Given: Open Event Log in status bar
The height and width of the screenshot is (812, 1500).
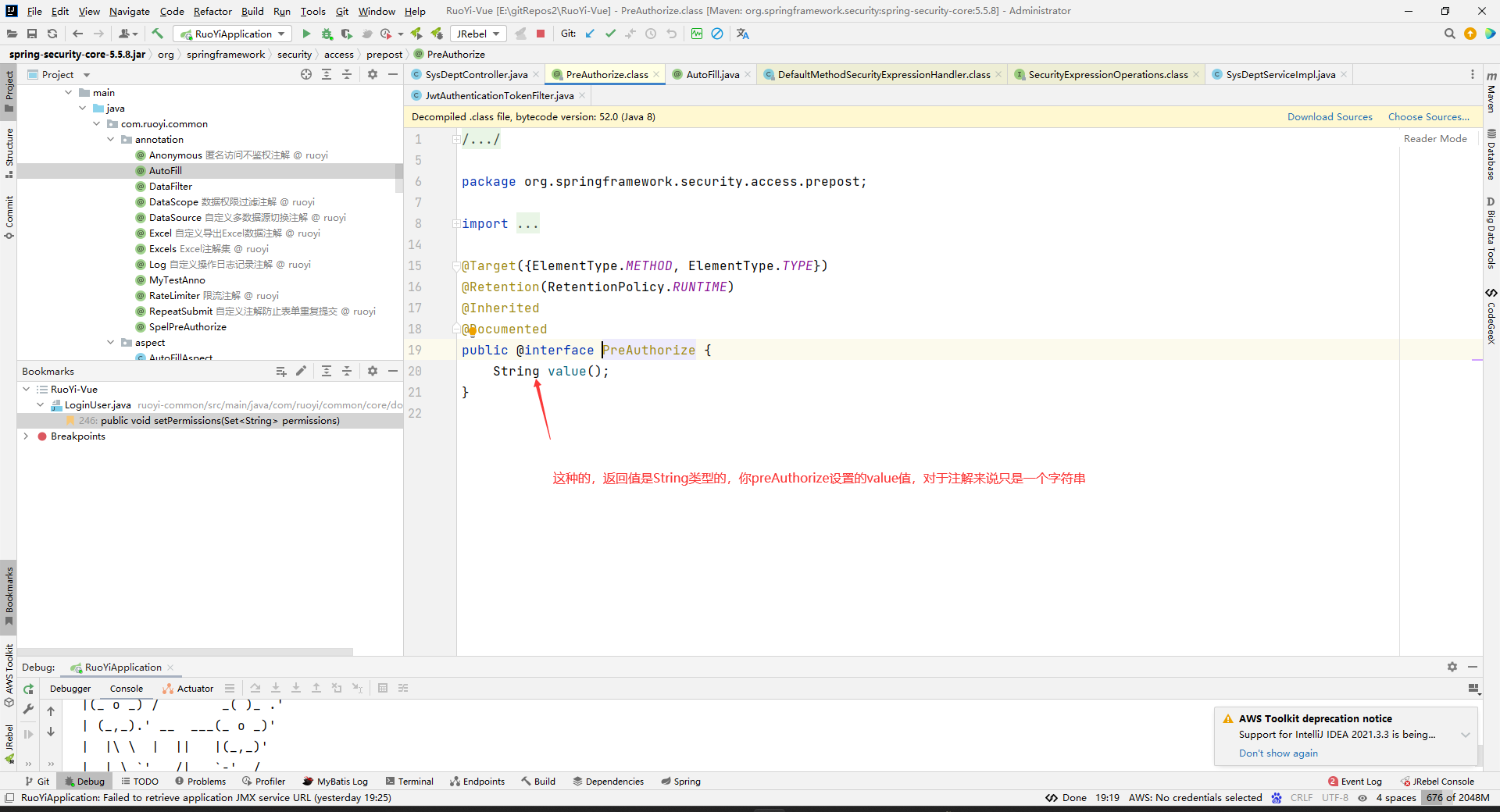Looking at the screenshot, I should coord(1355,781).
